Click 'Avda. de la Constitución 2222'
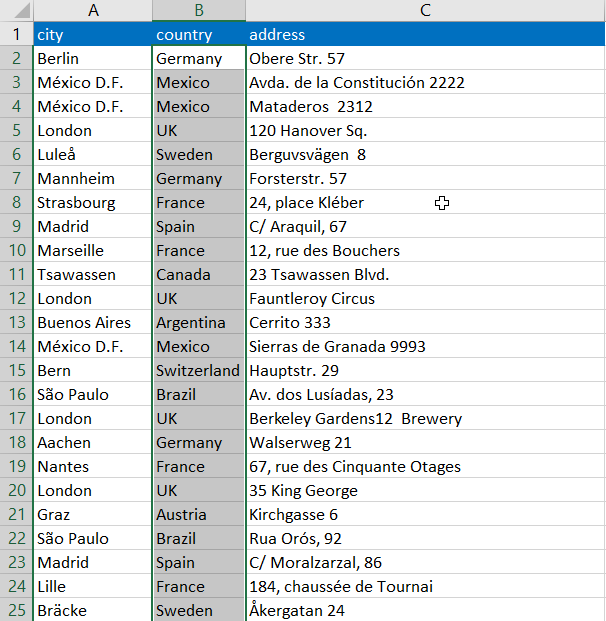The height and width of the screenshot is (621, 606). pyautogui.click(x=425, y=82)
